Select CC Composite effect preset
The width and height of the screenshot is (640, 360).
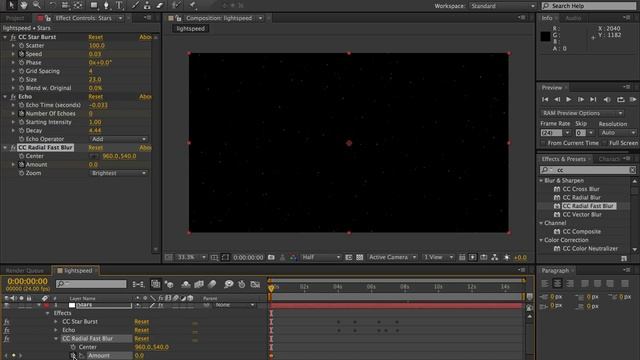[581, 231]
